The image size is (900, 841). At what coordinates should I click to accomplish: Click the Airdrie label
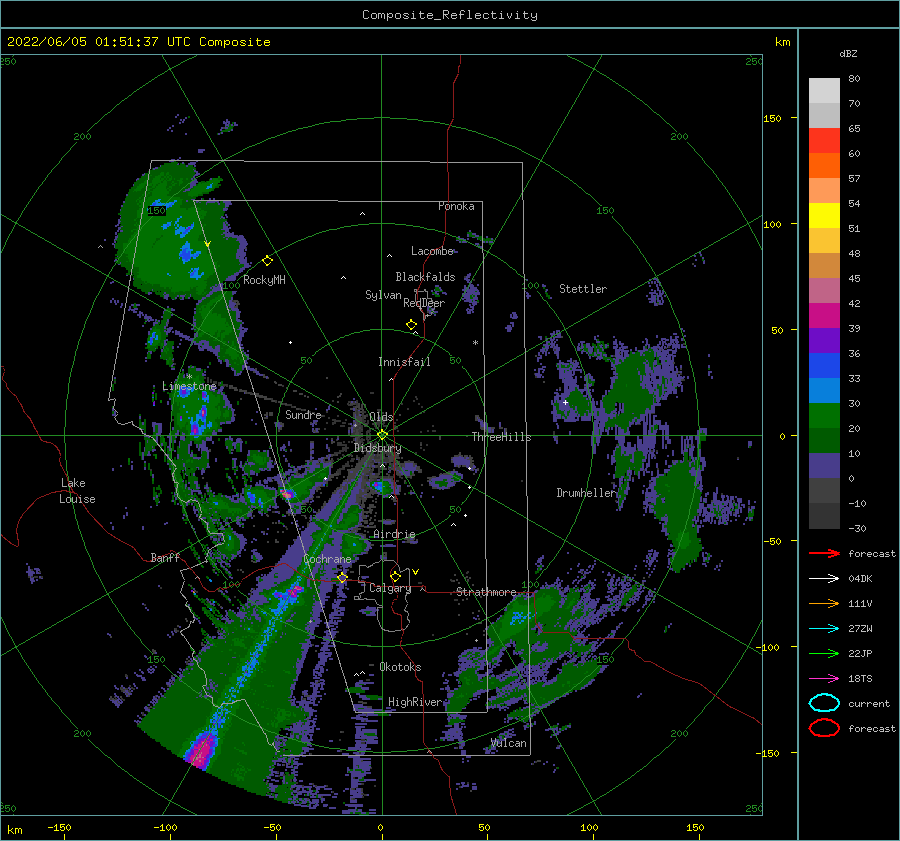click(x=394, y=534)
